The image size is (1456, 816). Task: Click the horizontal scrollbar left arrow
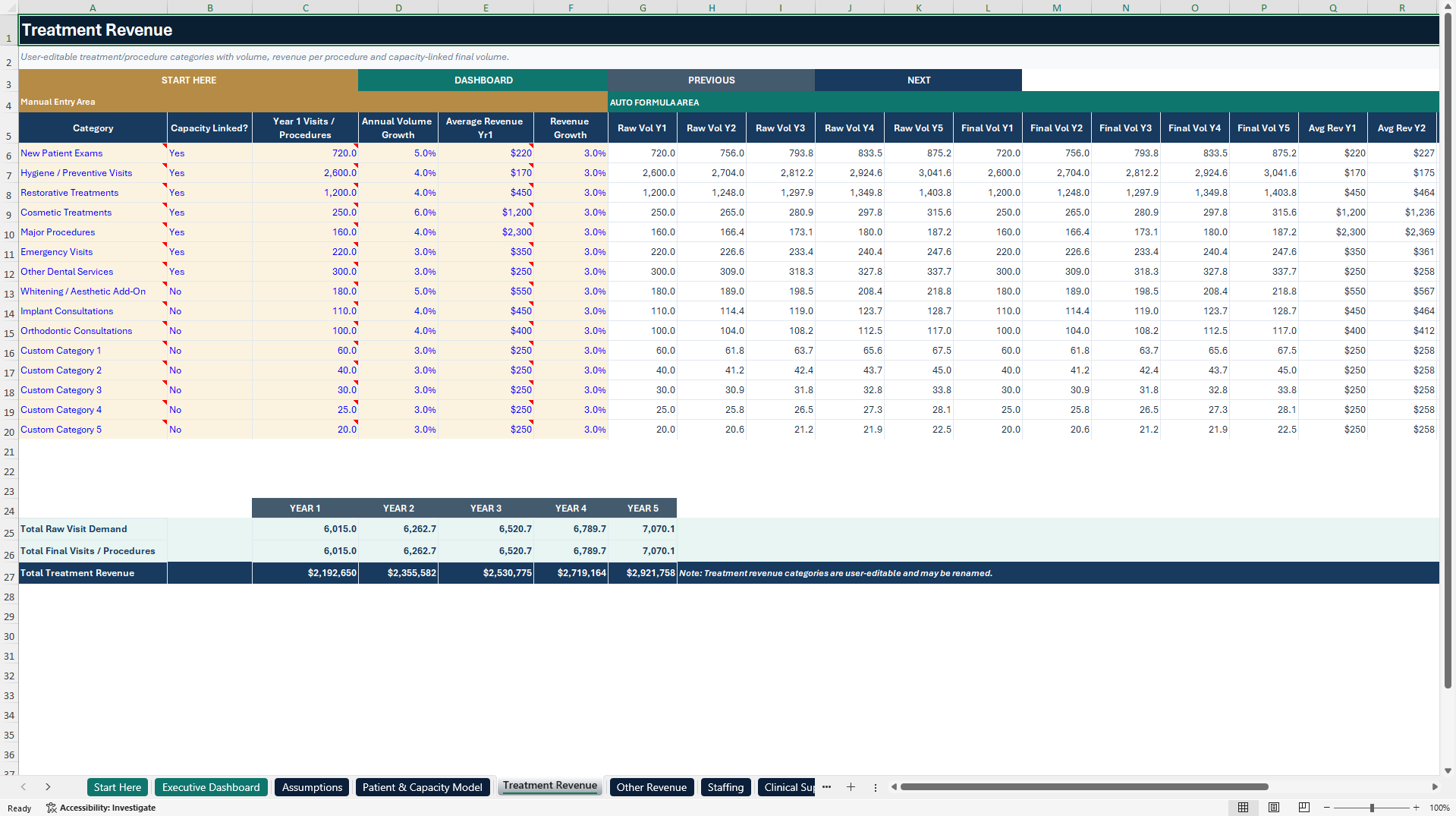pyautogui.click(x=895, y=787)
